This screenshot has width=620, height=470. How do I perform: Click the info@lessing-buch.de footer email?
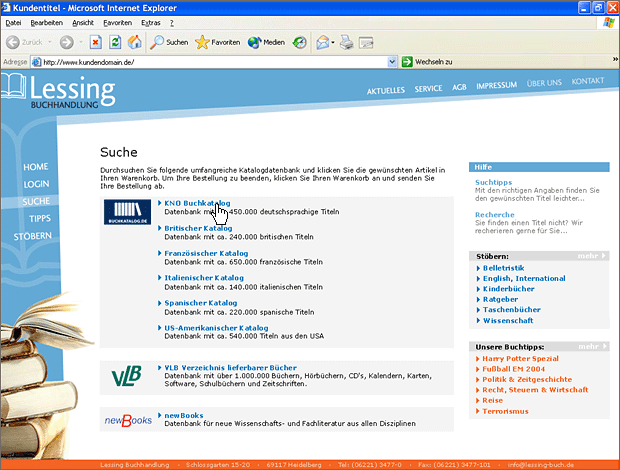coord(541,465)
